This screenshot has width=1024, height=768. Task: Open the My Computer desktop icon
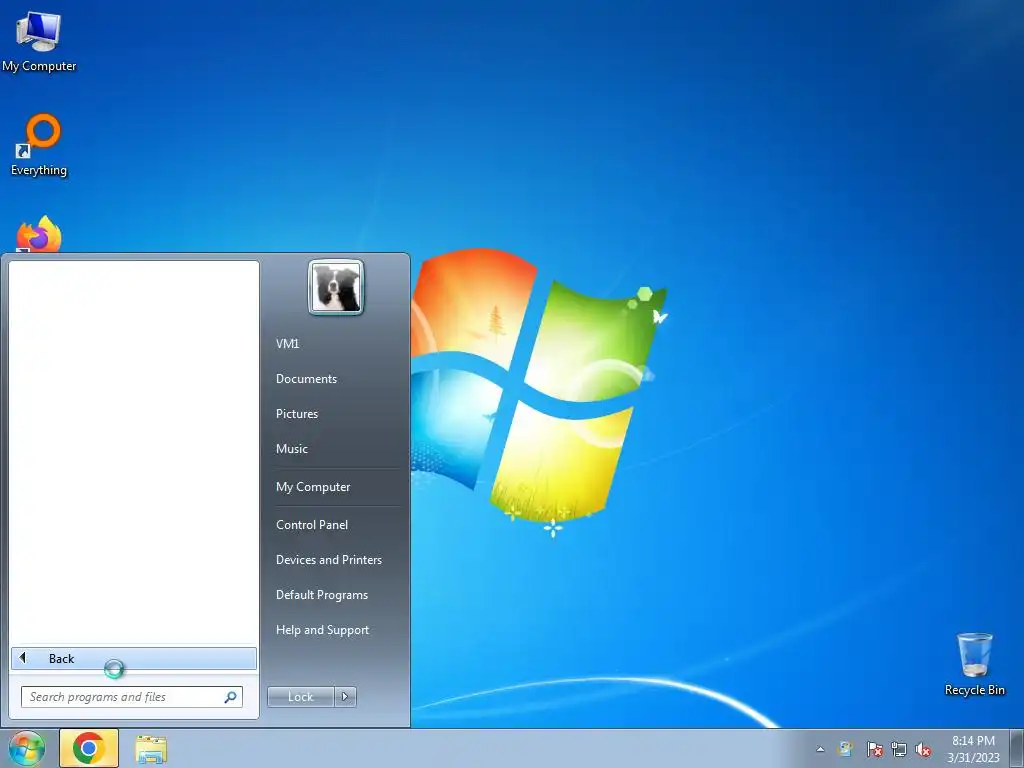[x=39, y=41]
